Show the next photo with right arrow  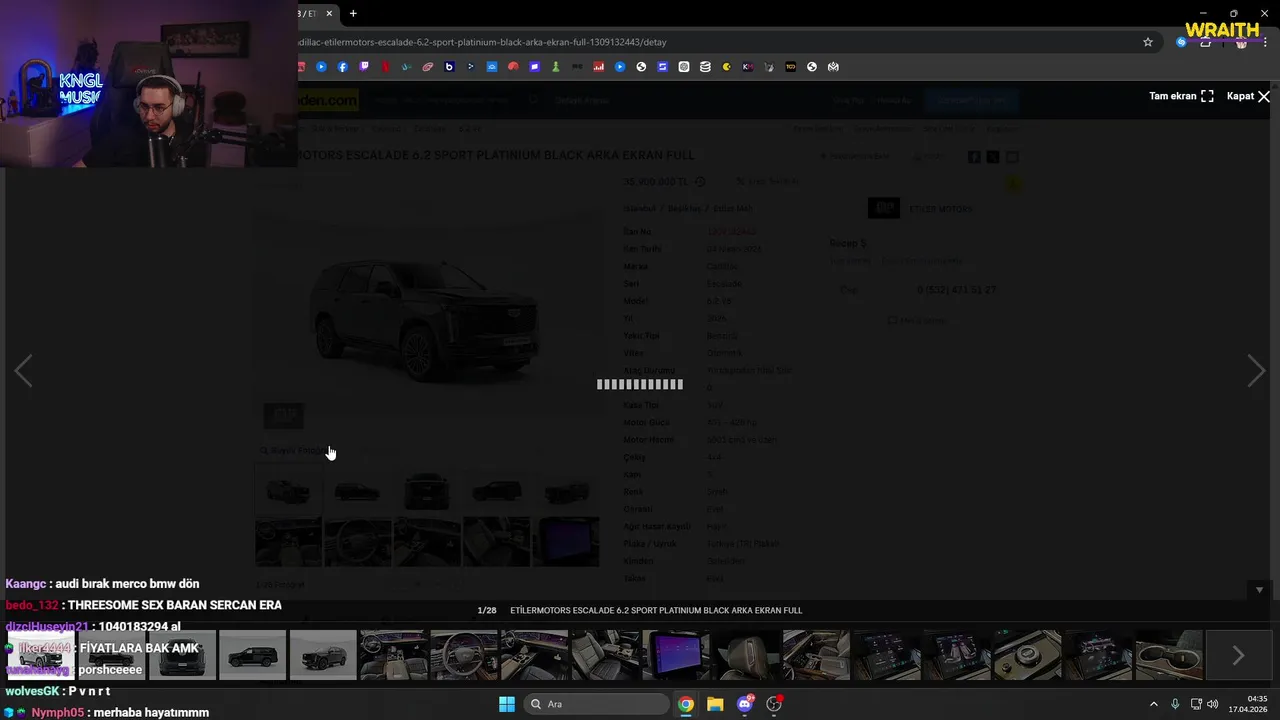(1257, 371)
